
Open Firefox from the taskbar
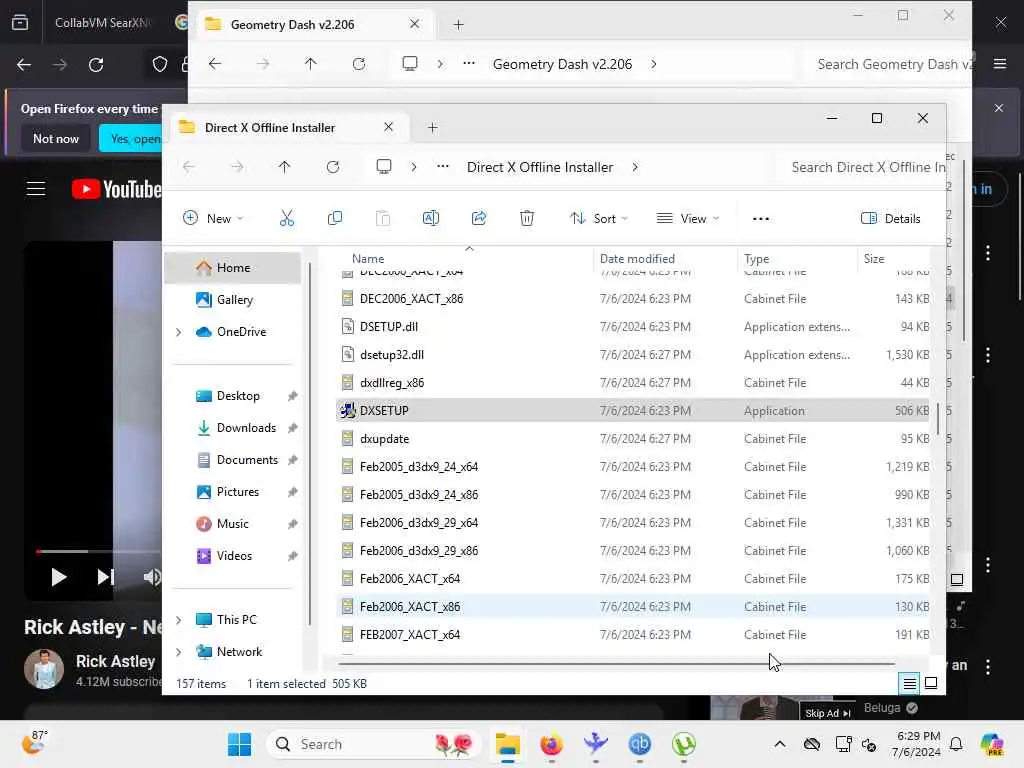tap(552, 744)
